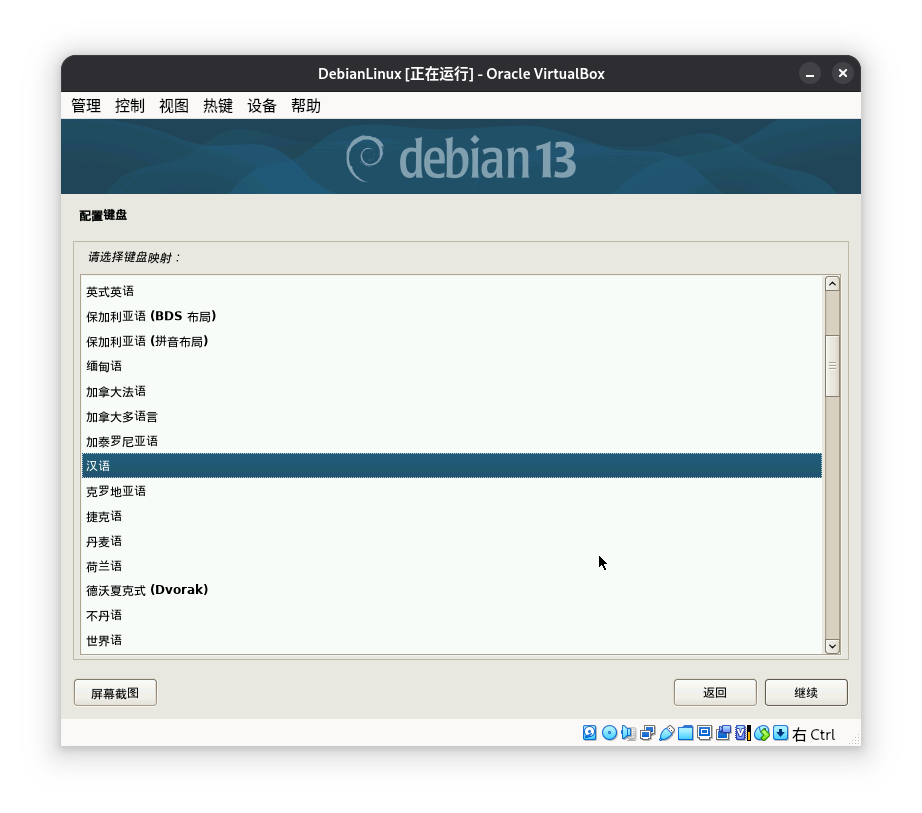This screenshot has width=922, height=813.
Task: Open the 设备 menu
Action: coord(262,106)
